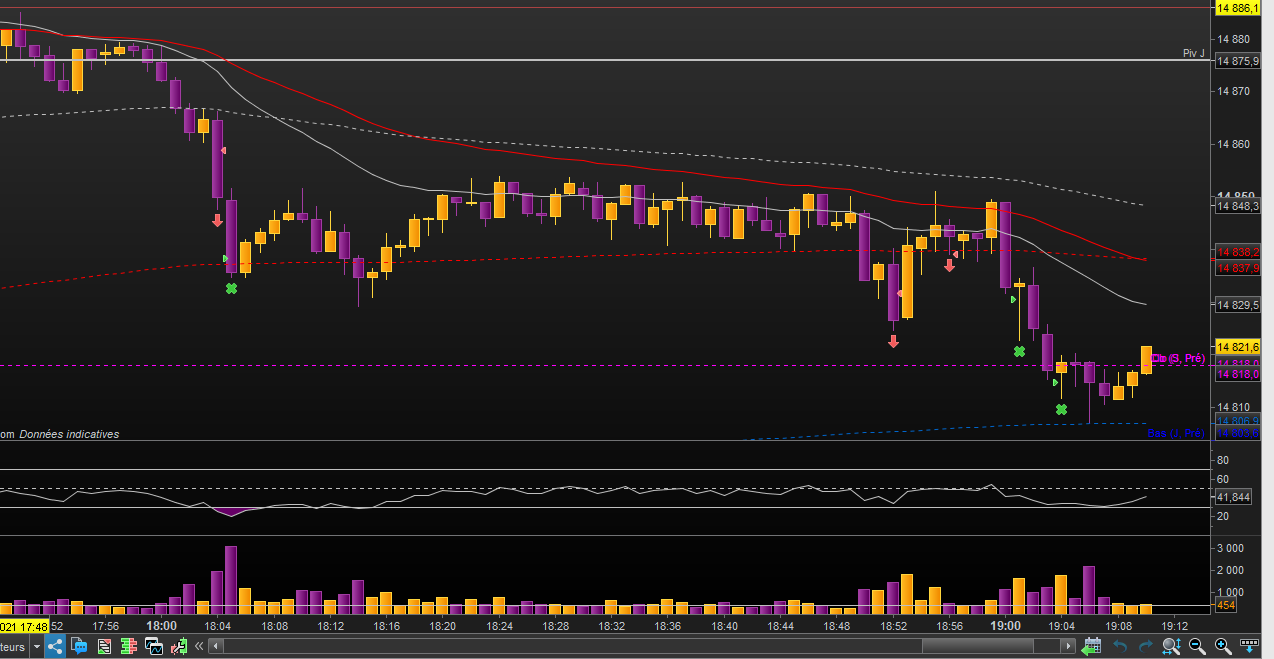
Task: Click the indicators button at bottom left
Action: (x=14, y=647)
